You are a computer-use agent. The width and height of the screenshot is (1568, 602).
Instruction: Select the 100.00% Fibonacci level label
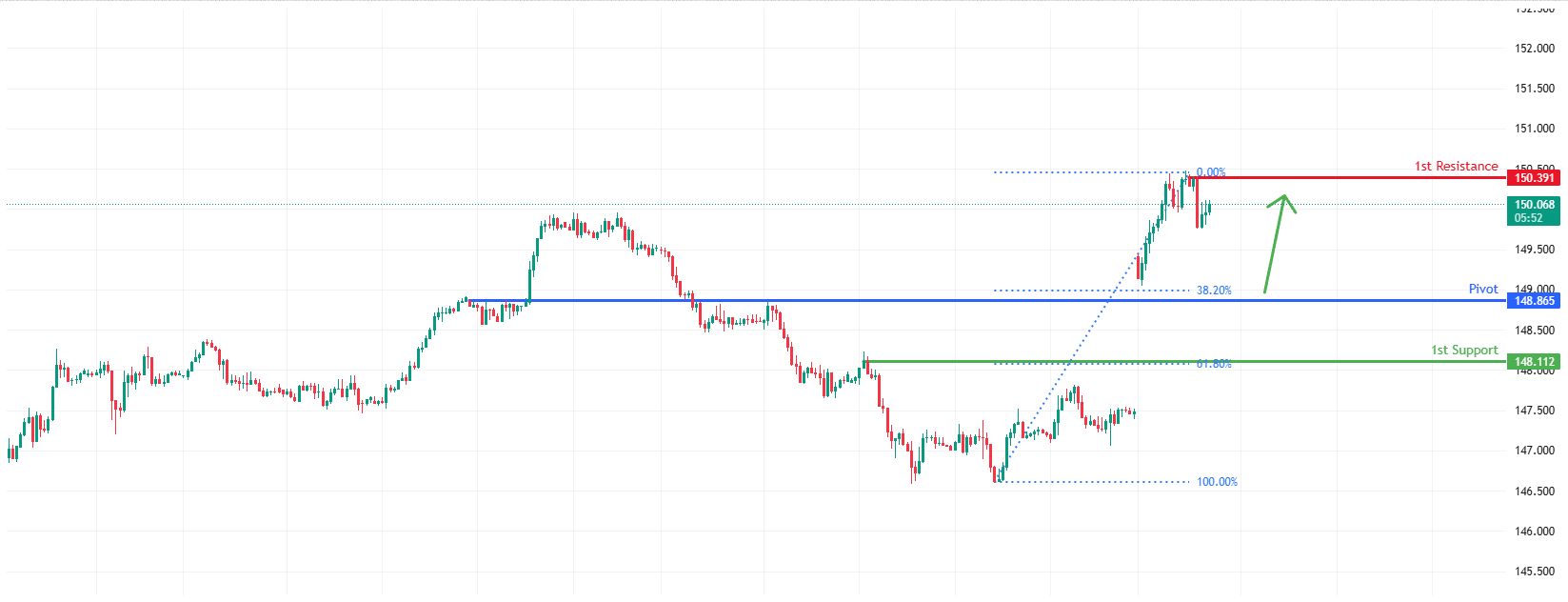tap(1217, 482)
